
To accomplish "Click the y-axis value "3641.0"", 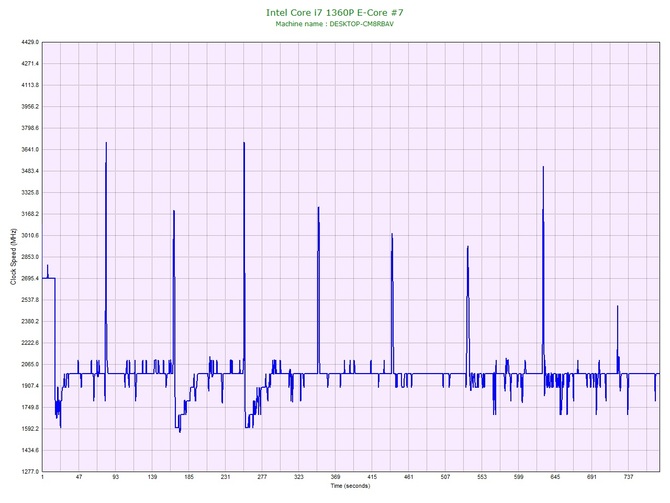I will [x=30, y=150].
